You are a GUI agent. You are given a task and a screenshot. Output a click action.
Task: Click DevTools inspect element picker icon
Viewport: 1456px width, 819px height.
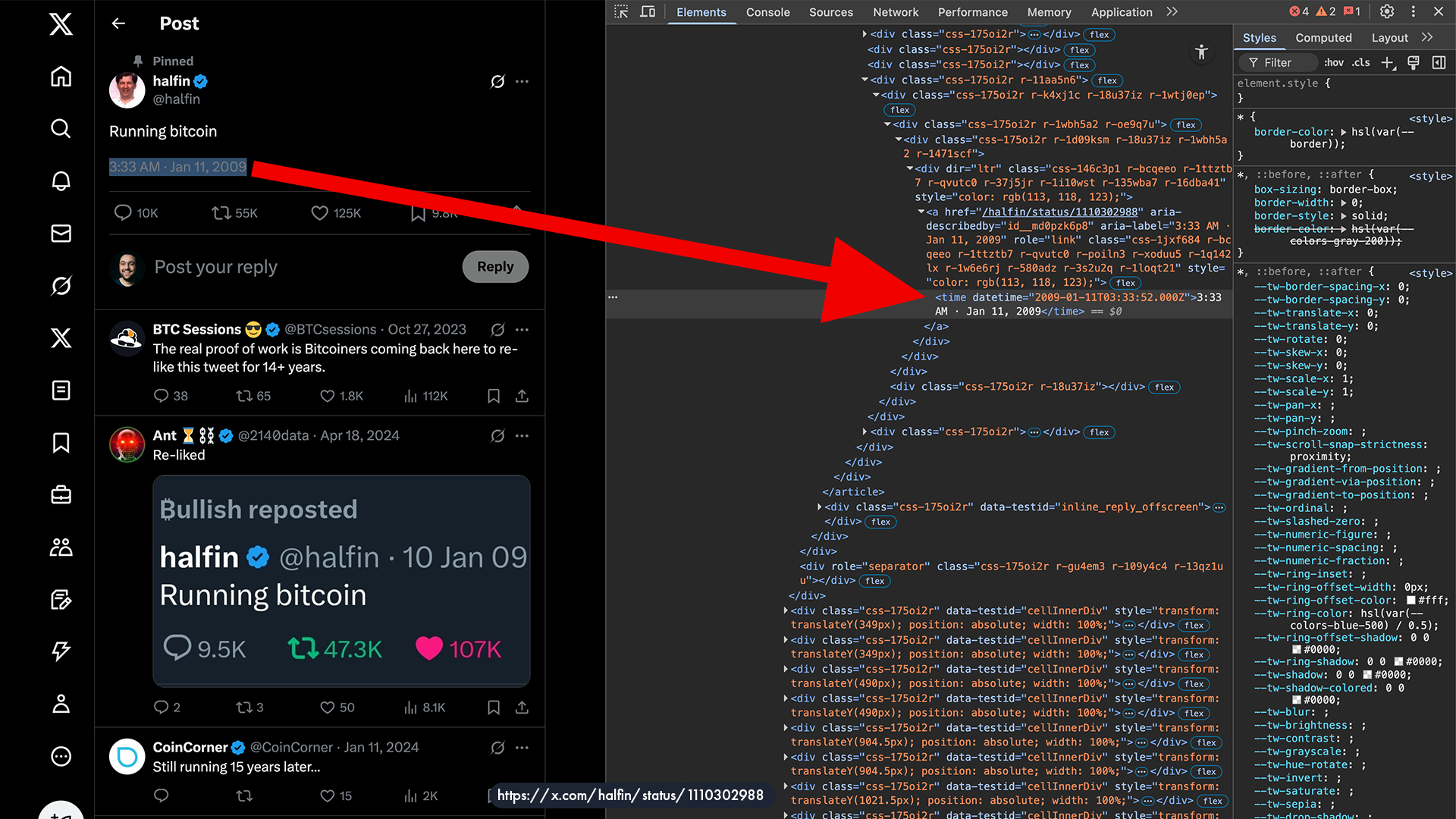tap(621, 12)
